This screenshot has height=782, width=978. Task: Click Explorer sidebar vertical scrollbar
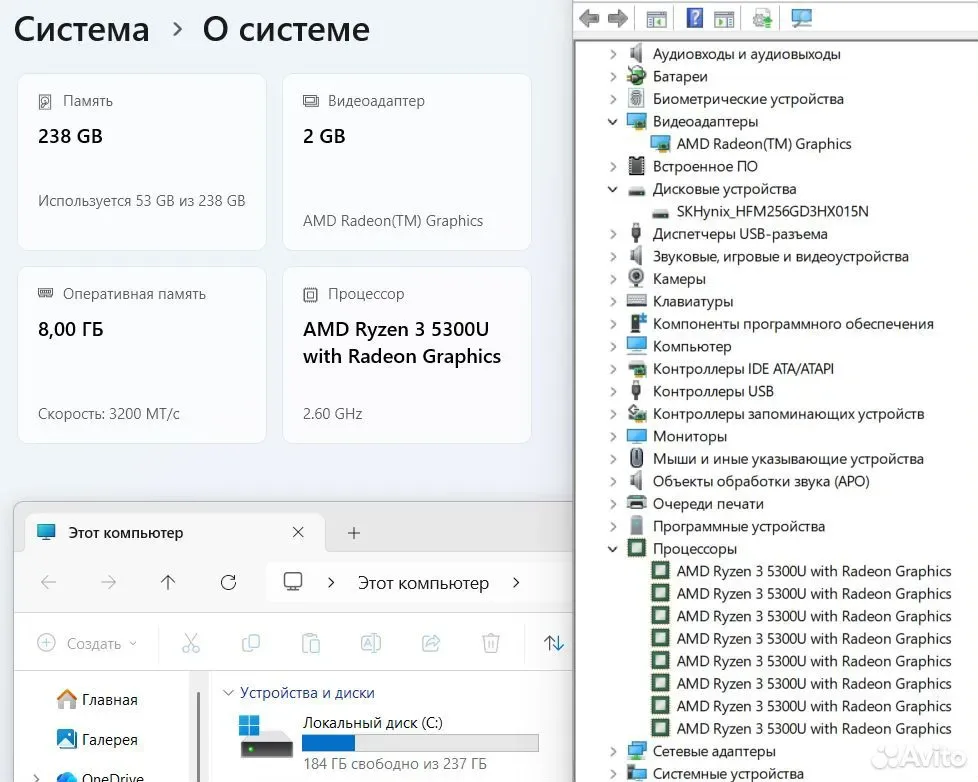(x=198, y=736)
